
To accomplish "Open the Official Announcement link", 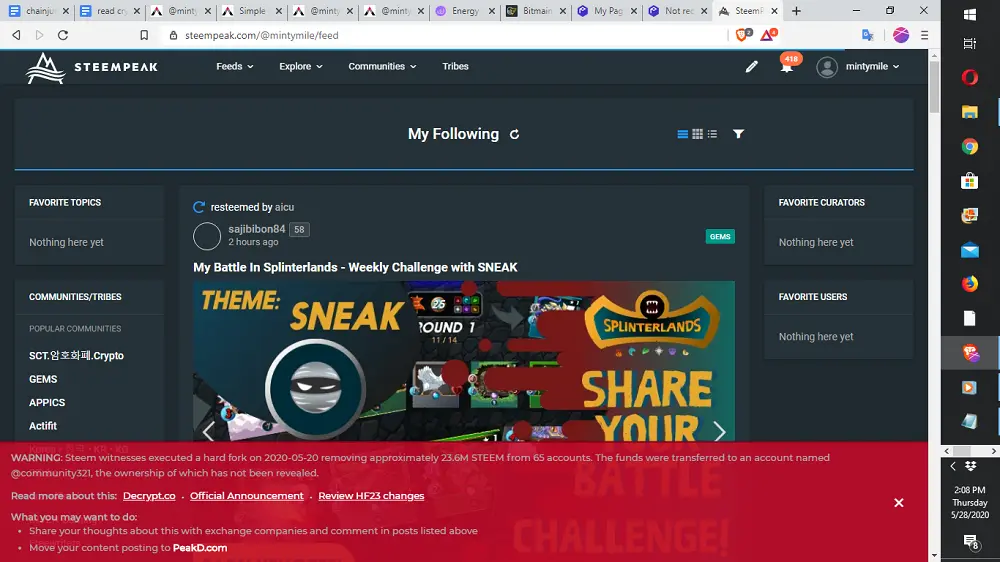I will pyautogui.click(x=246, y=496).
